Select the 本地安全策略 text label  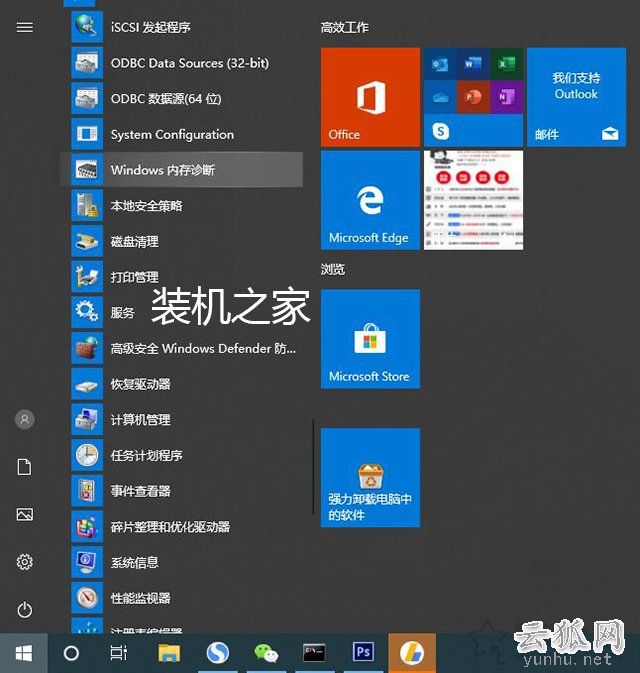click(146, 206)
